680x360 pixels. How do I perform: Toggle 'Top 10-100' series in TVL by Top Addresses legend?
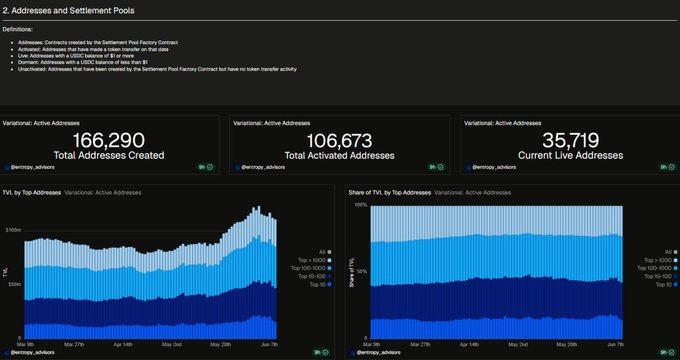tap(315, 276)
